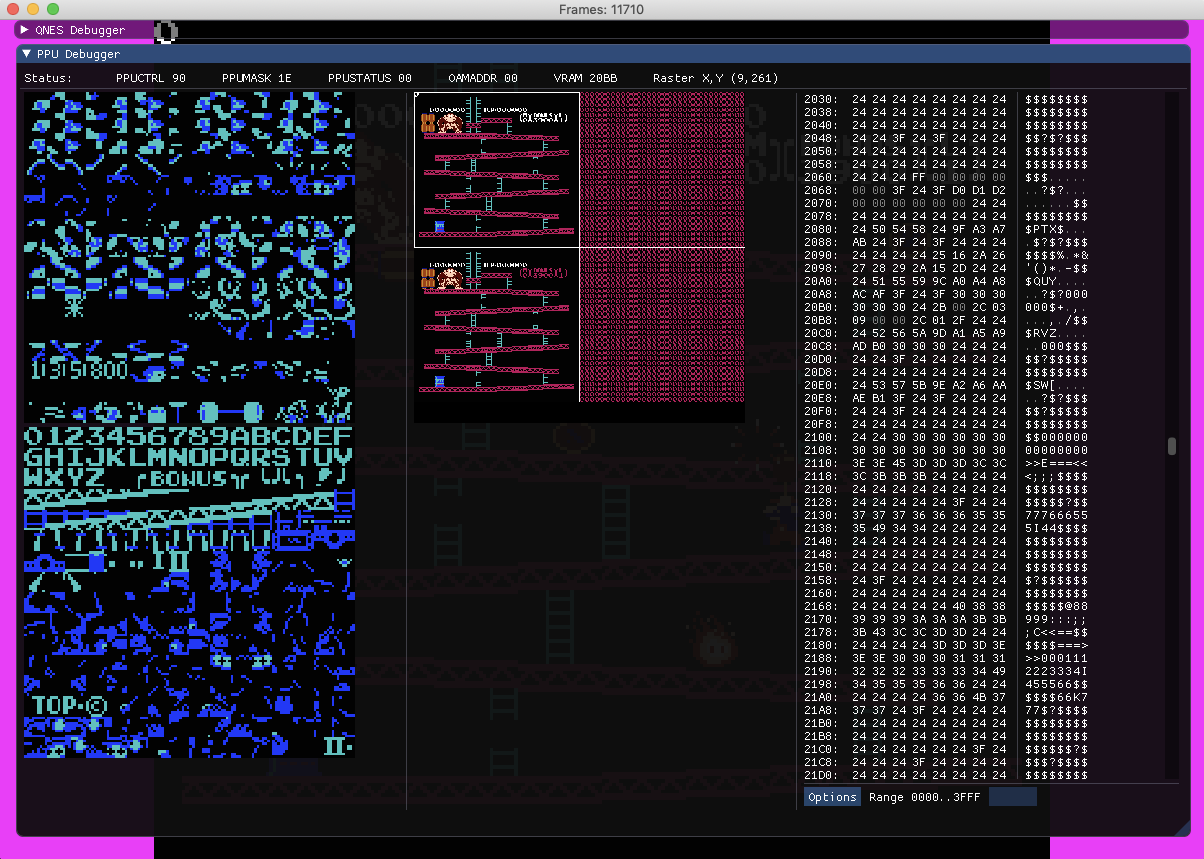
Task: Select the digit 0 tile in the character set
Action: point(32,436)
